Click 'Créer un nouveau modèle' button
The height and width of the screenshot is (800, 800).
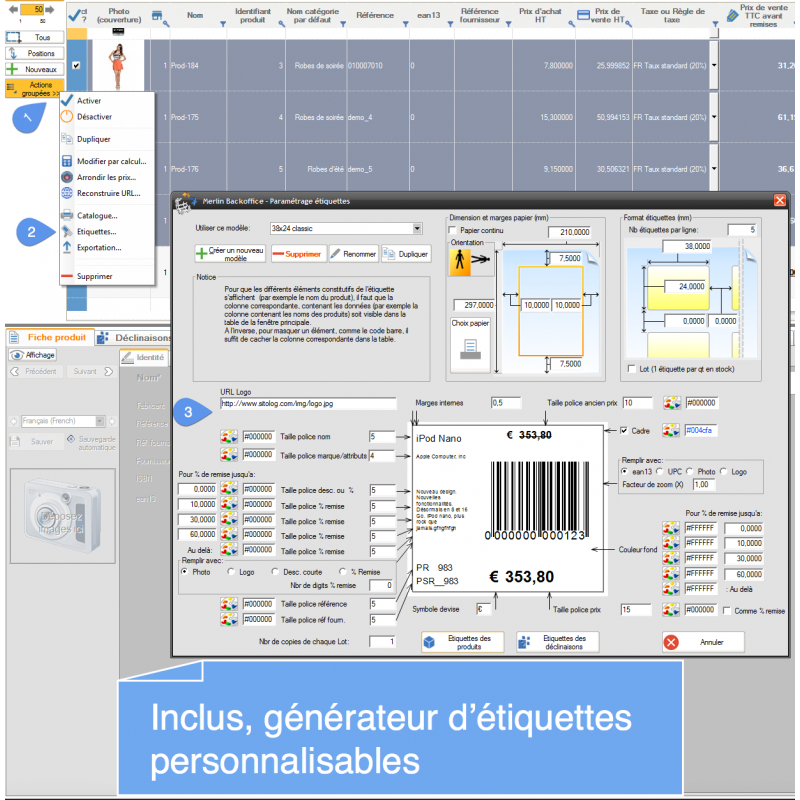(x=231, y=254)
